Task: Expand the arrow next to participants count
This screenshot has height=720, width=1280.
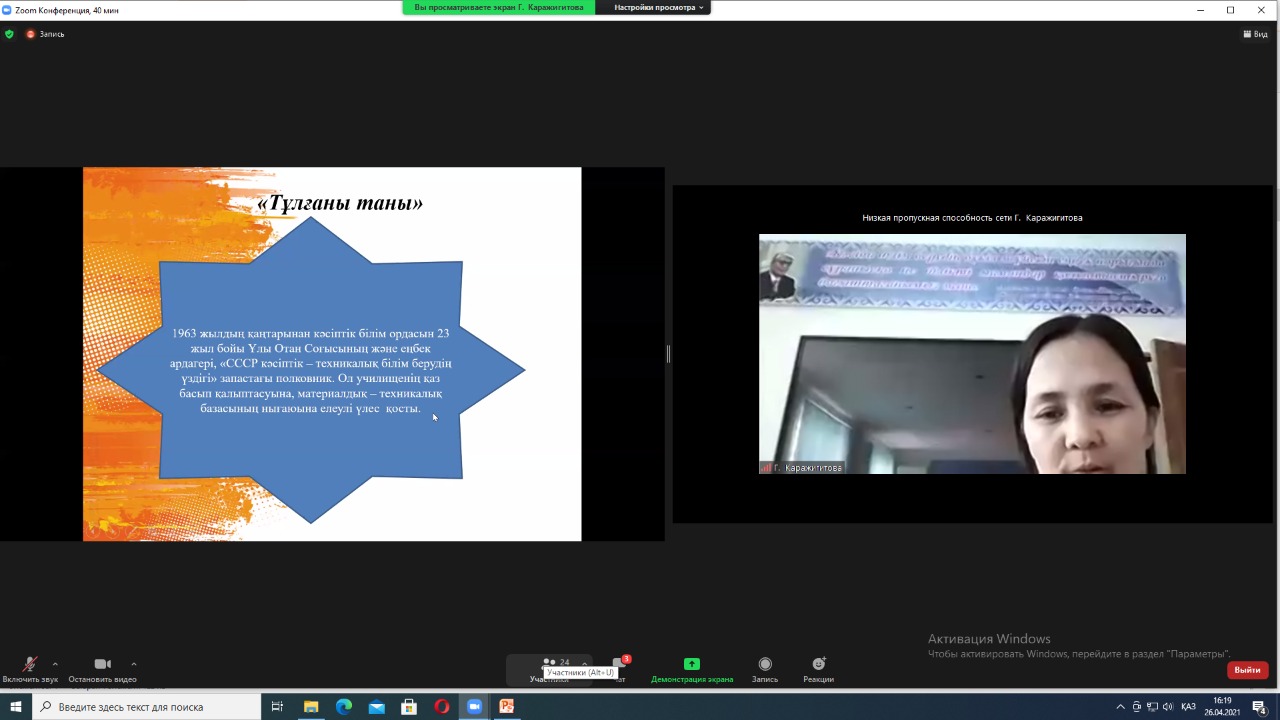Action: click(585, 662)
